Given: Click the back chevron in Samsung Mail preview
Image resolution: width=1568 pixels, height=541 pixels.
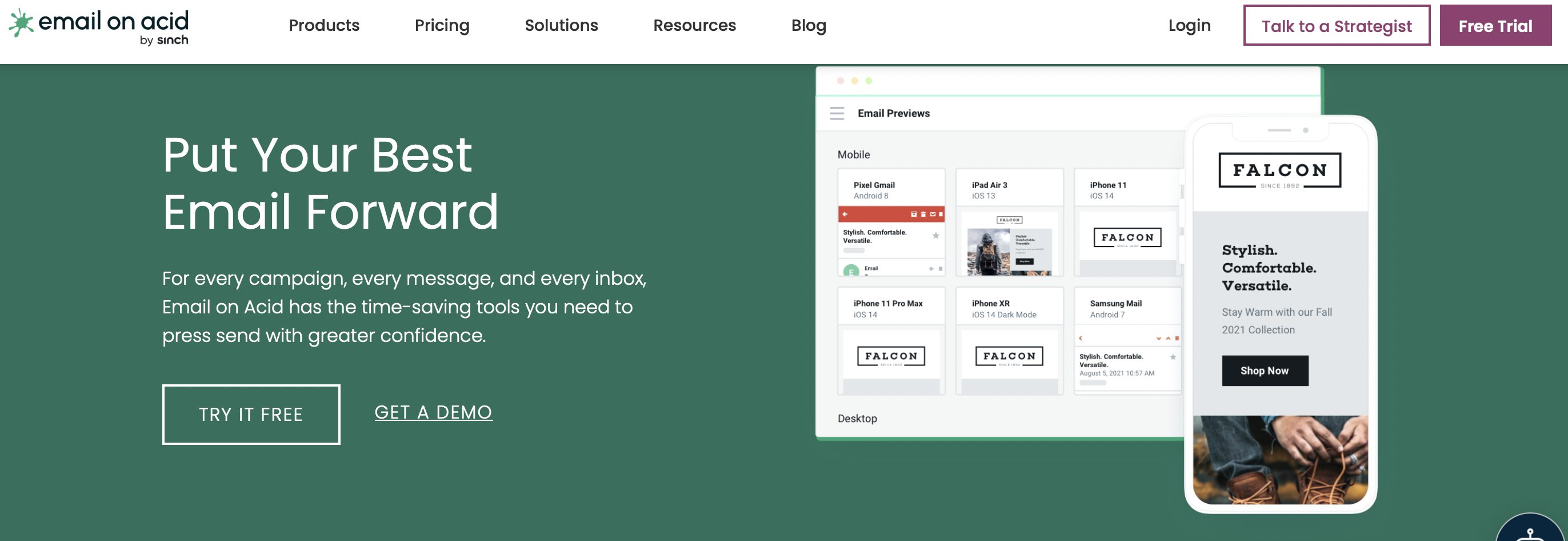Looking at the screenshot, I should tap(1081, 338).
